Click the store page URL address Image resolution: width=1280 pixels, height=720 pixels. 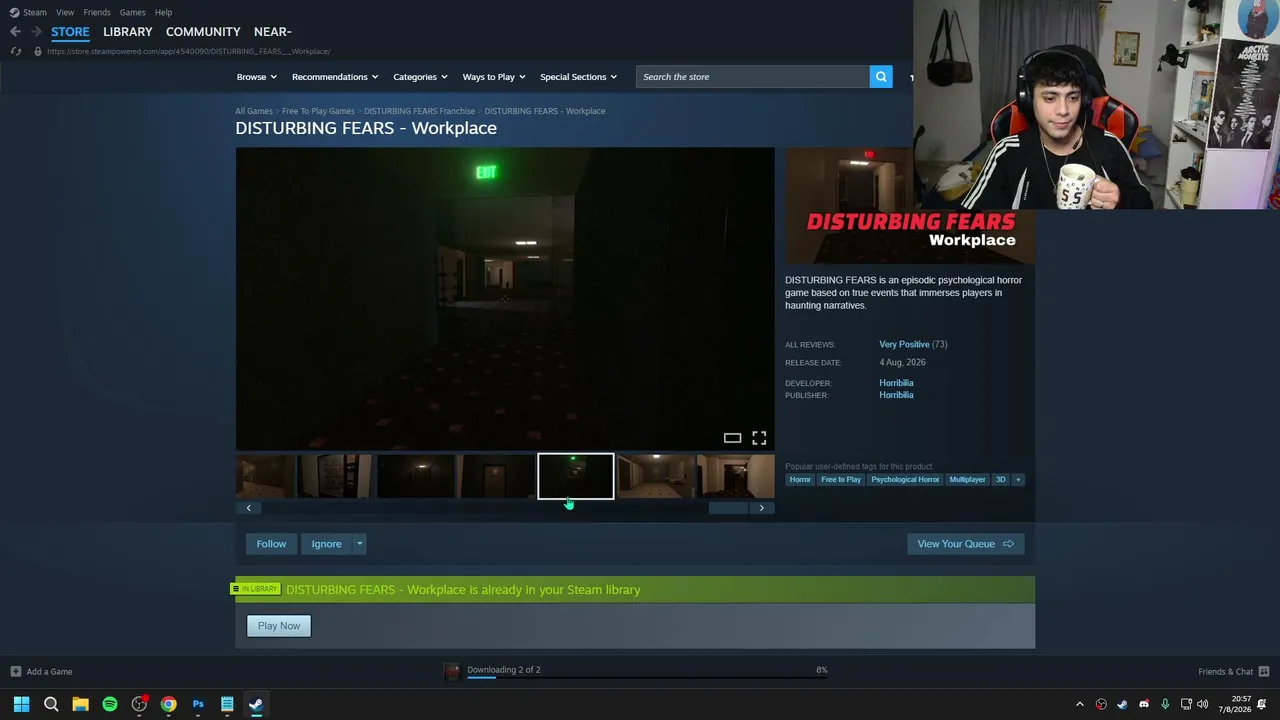point(188,51)
